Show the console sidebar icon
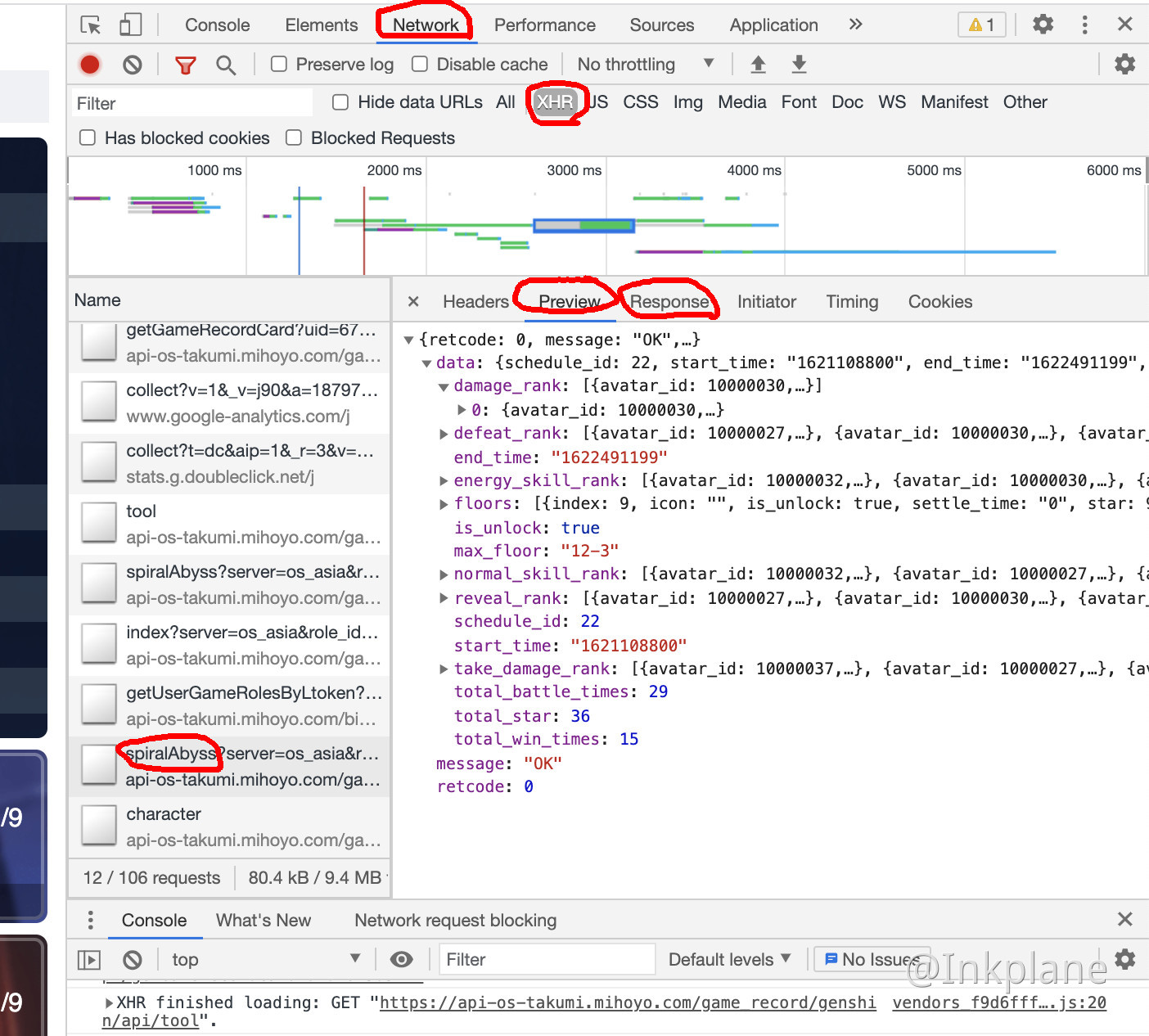The height and width of the screenshot is (1036, 1149). coord(89,960)
